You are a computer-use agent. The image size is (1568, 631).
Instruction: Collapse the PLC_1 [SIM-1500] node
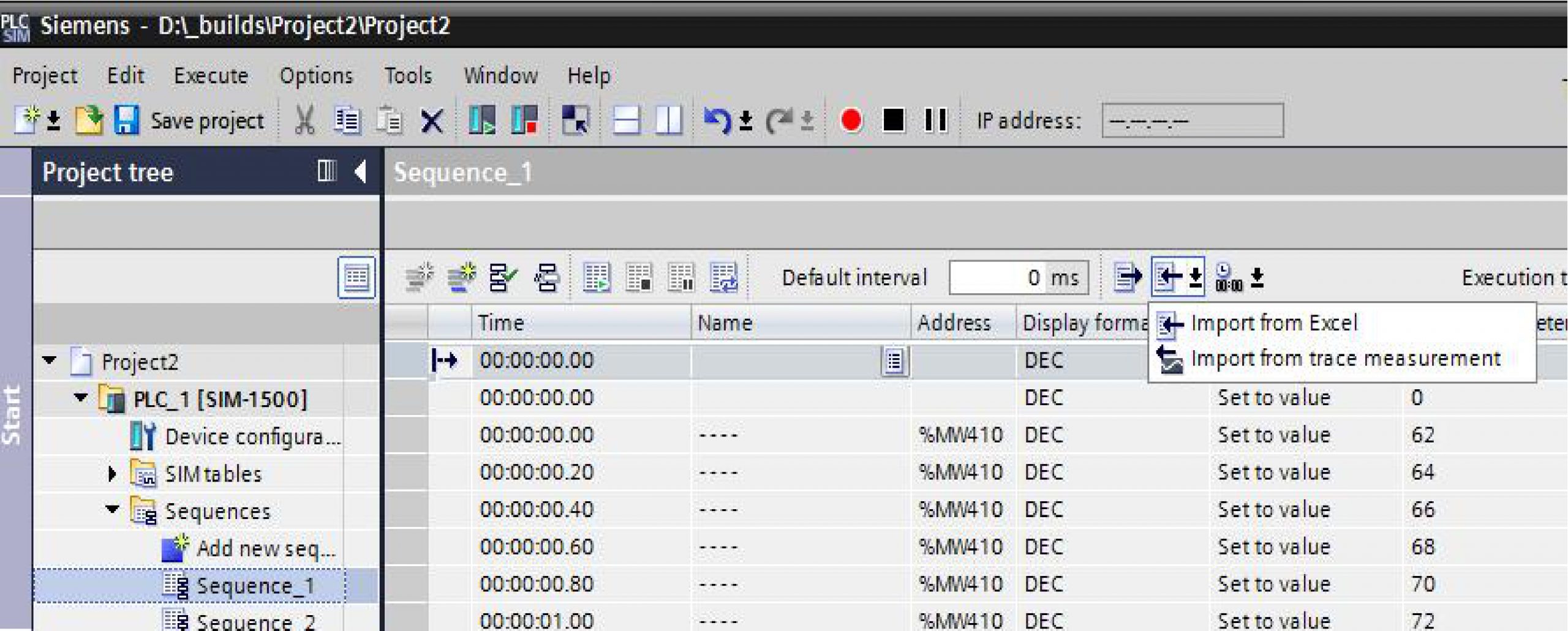coord(80,398)
